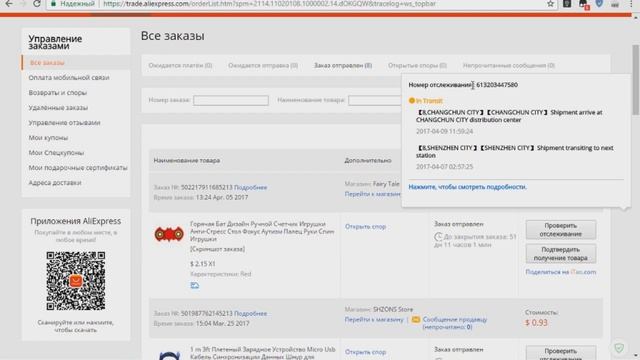Viewport: 640px width, 360px height.
Task: Switch to 'Ожидается платеж' tab
Action: 180,65
